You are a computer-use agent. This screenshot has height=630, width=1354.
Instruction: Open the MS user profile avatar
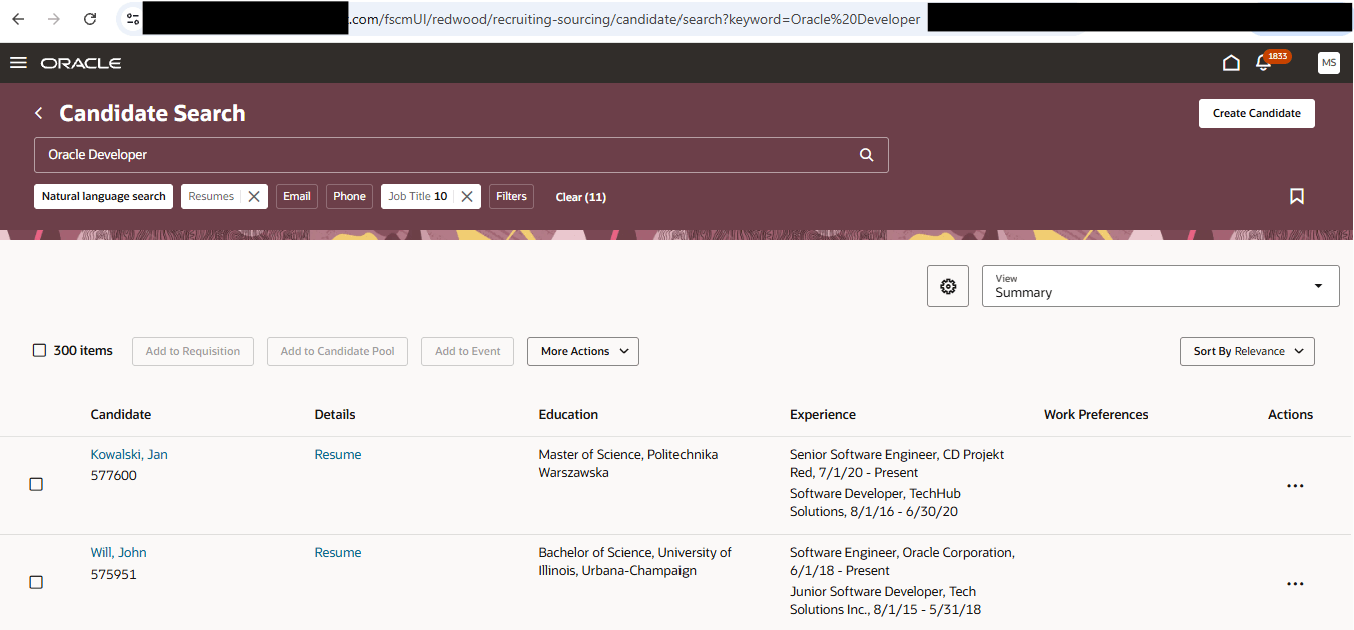(x=1329, y=63)
